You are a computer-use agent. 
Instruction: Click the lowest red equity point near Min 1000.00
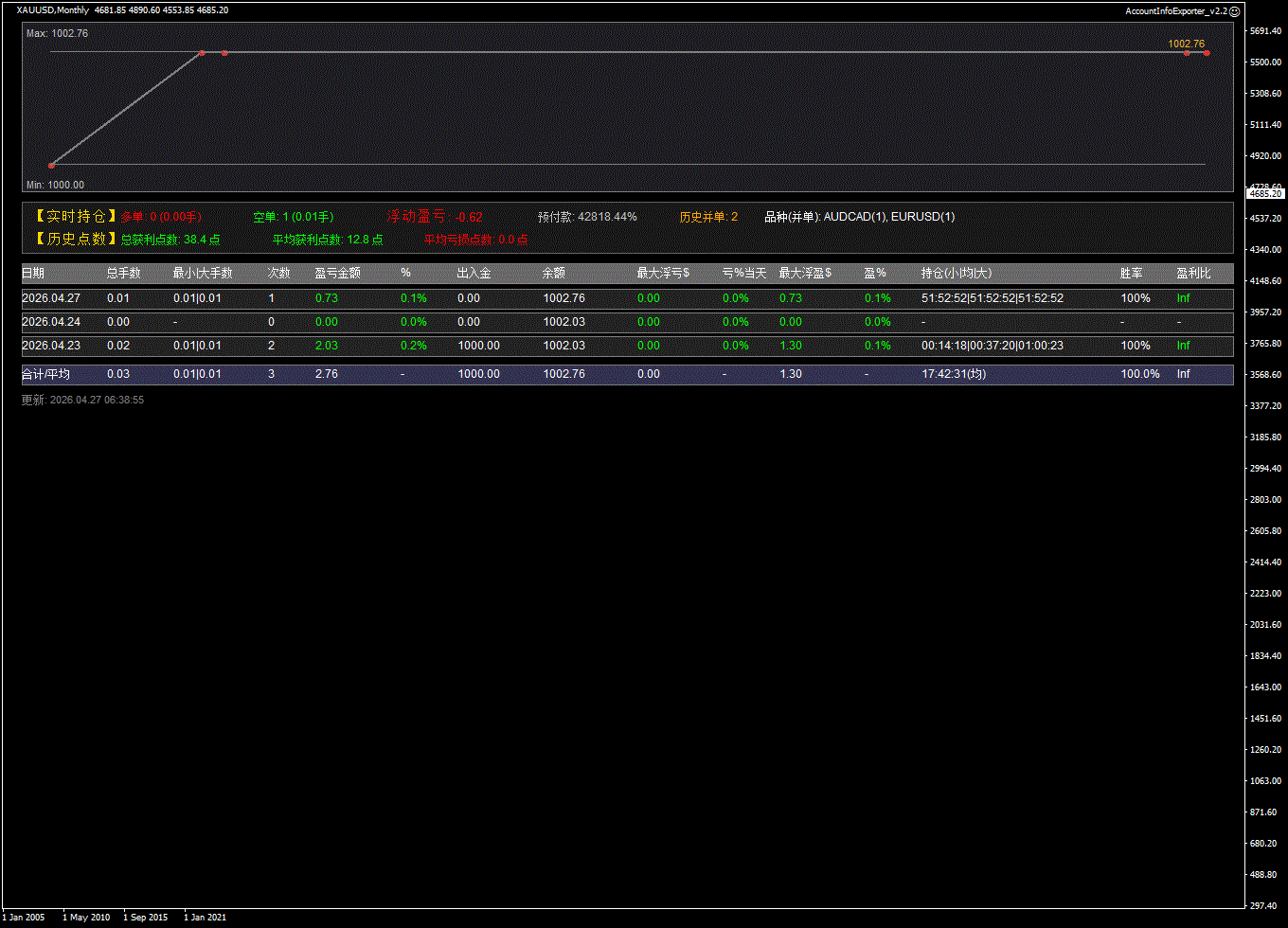click(51, 165)
